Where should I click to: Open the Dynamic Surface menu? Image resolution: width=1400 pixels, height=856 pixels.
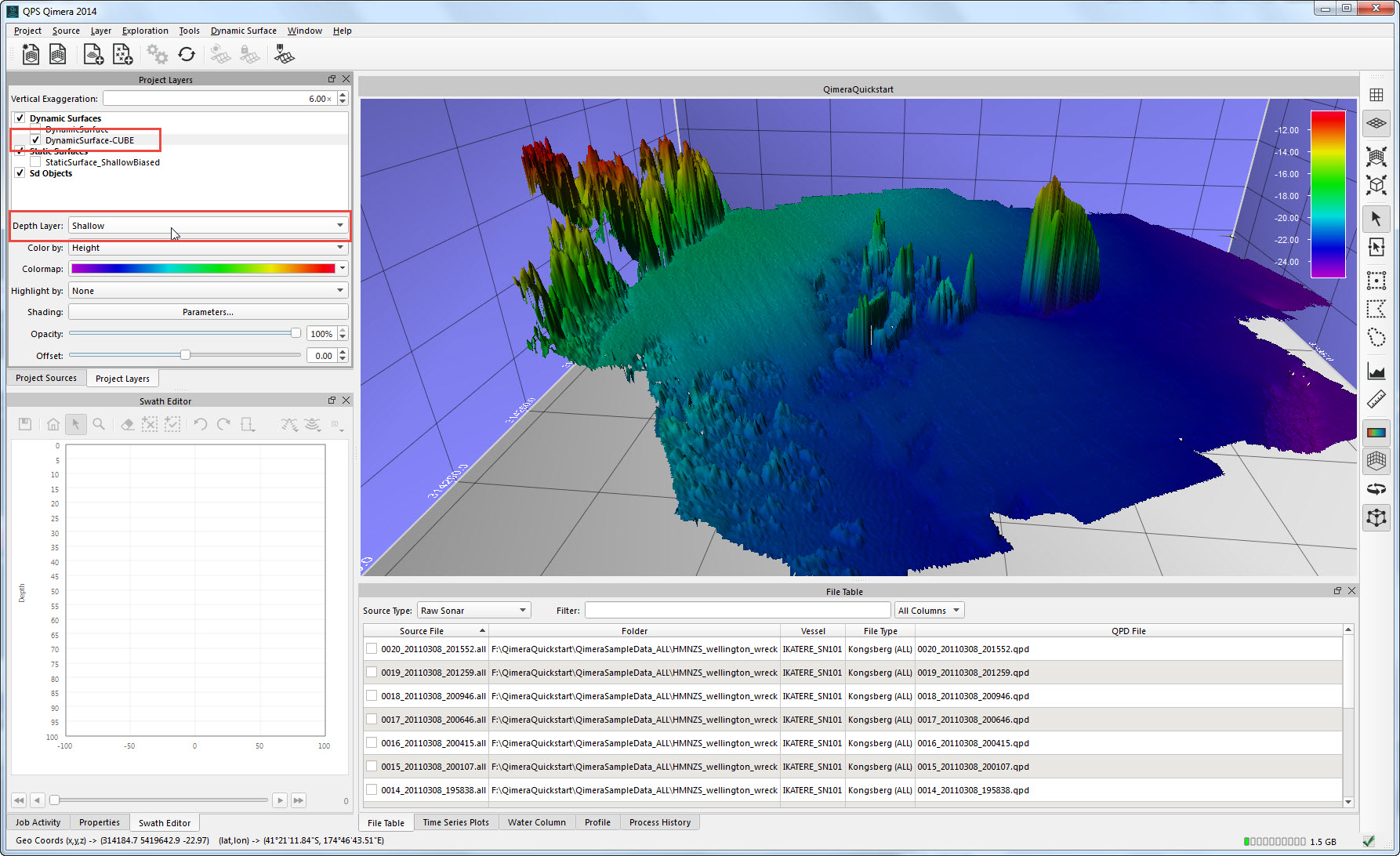pyautogui.click(x=243, y=31)
